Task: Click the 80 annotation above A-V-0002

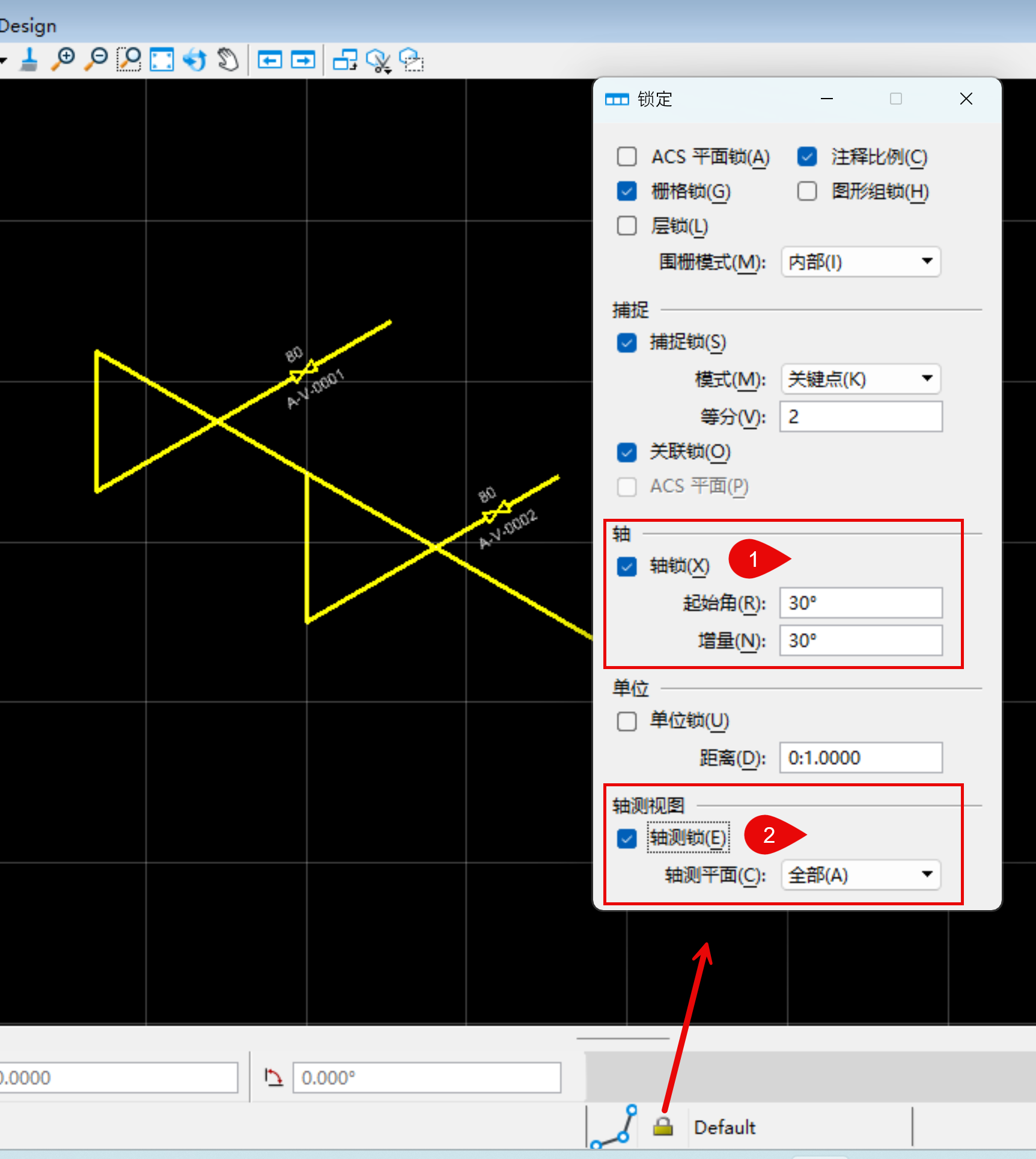Action: 487,495
